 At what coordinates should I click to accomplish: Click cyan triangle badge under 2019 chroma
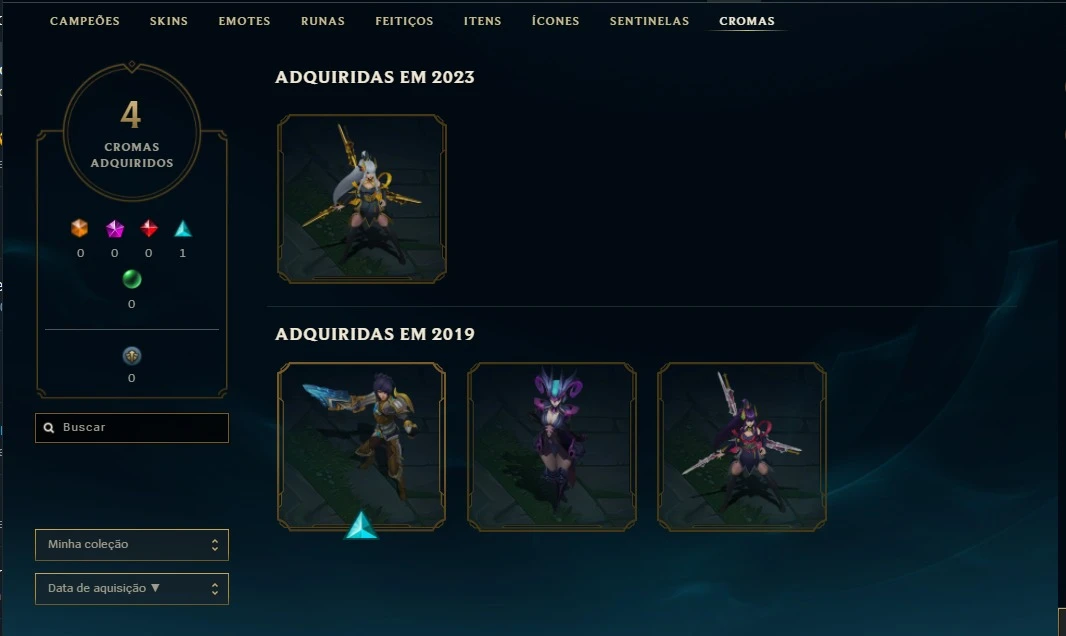click(x=361, y=525)
